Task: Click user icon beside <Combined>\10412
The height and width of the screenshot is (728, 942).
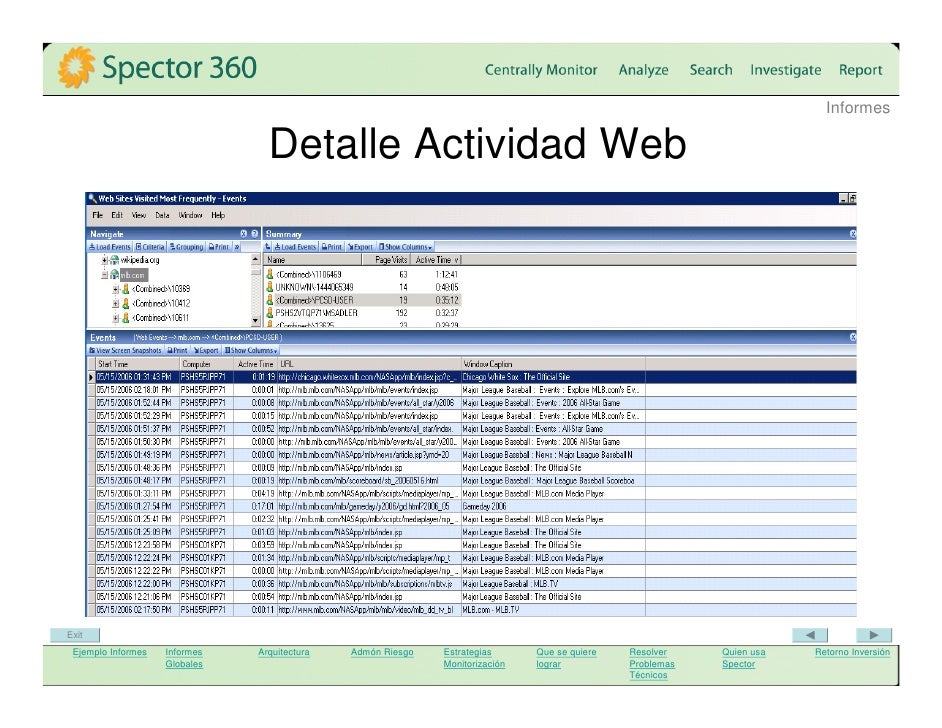Action: click(126, 303)
